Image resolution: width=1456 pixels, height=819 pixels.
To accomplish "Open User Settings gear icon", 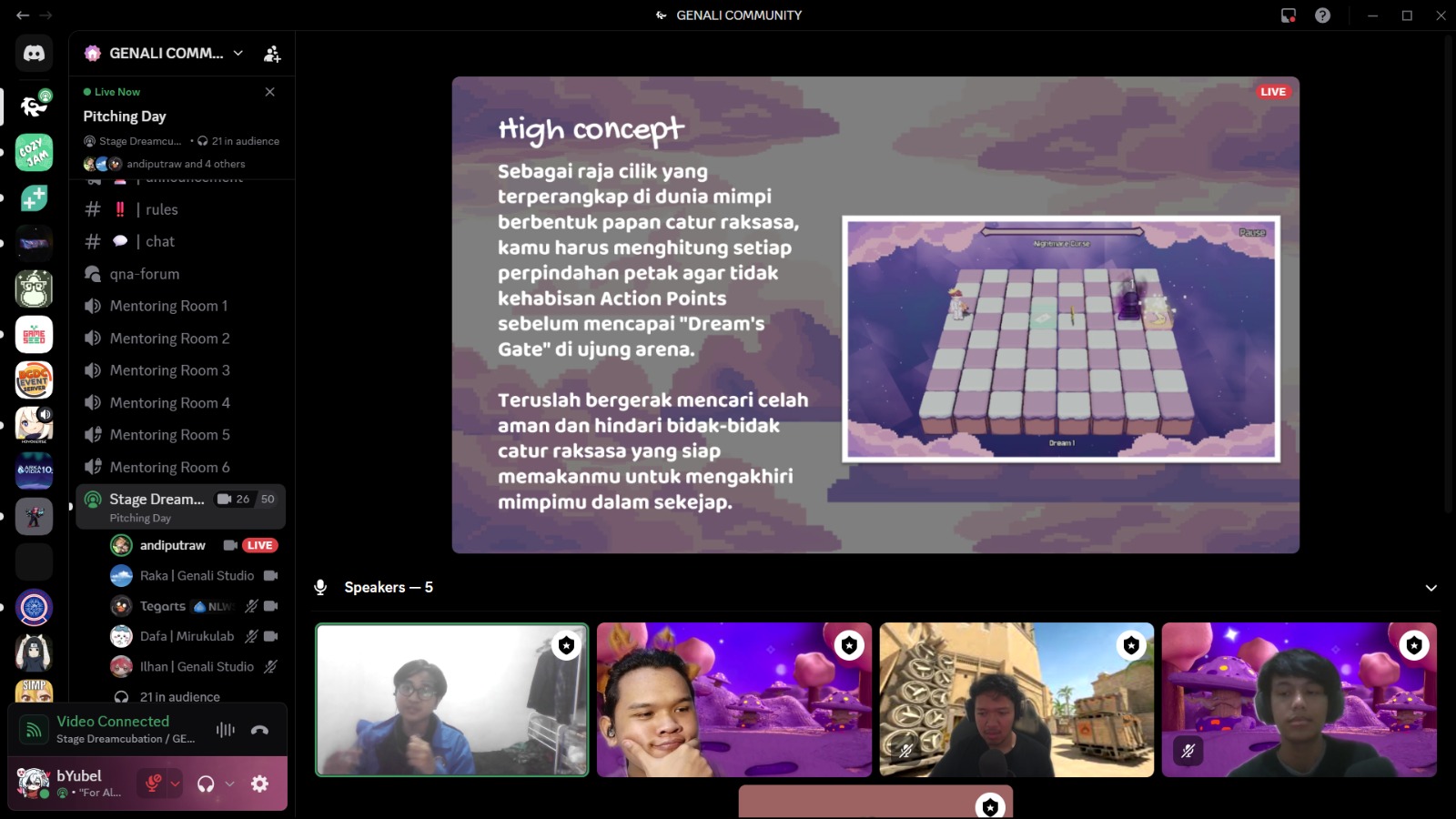I will coord(259,784).
